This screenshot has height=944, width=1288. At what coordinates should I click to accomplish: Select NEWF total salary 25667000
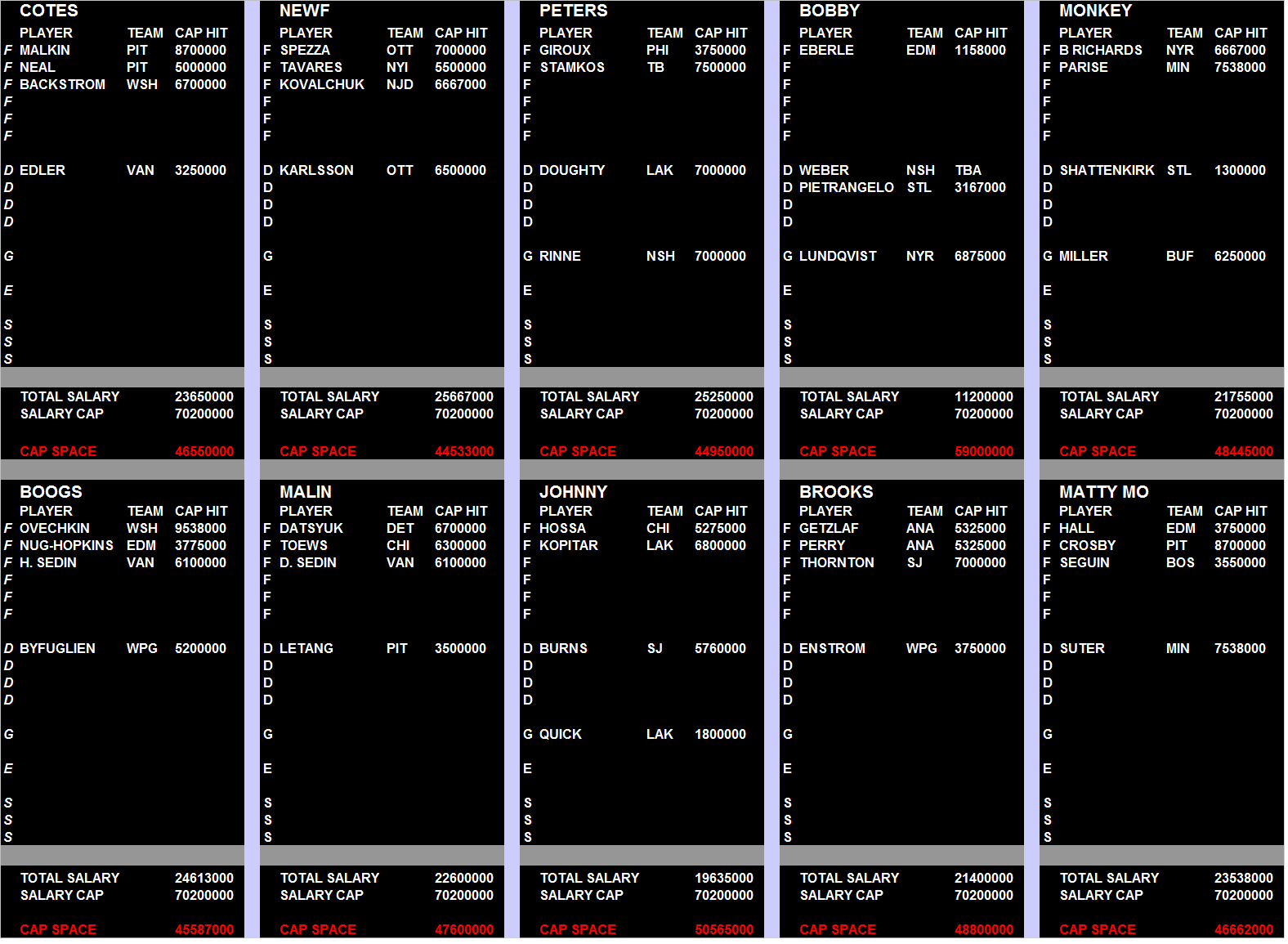pyautogui.click(x=463, y=396)
